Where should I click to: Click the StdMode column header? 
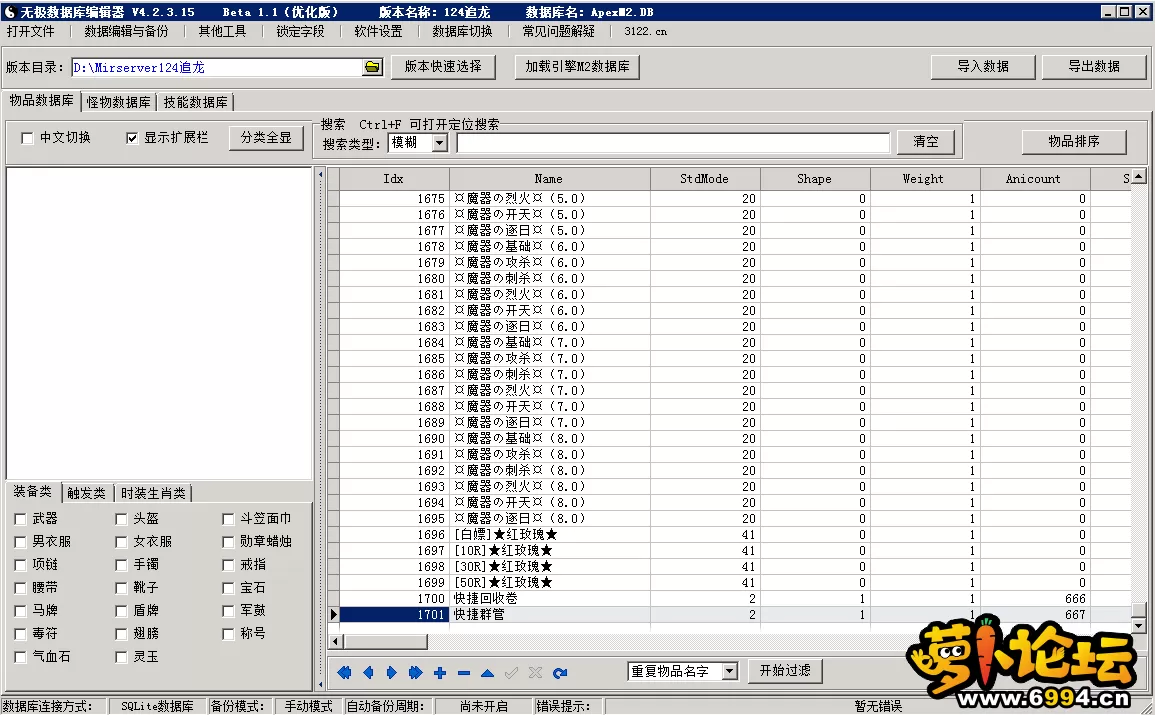705,179
